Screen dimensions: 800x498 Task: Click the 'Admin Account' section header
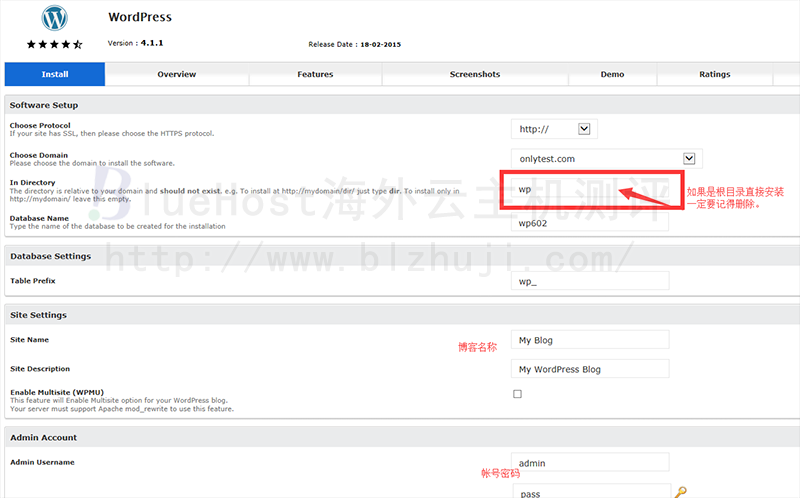(43, 437)
